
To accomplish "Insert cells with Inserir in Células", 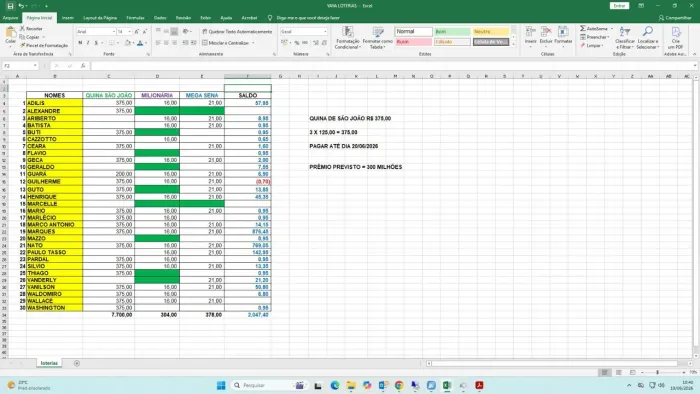I will (x=530, y=37).
